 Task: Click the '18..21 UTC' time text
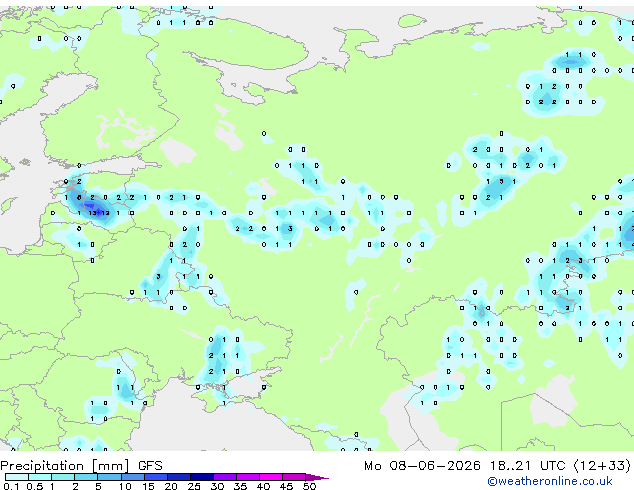(528, 466)
